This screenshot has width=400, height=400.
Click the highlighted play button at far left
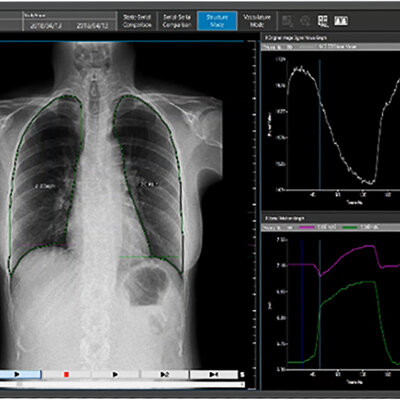coord(20,374)
